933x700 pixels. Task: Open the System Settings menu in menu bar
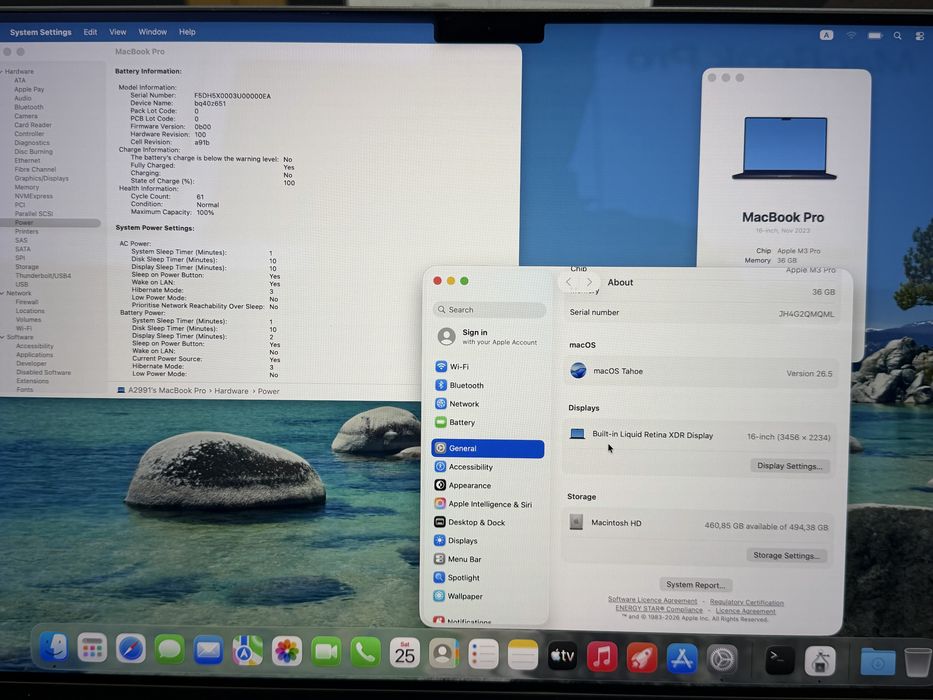click(40, 32)
